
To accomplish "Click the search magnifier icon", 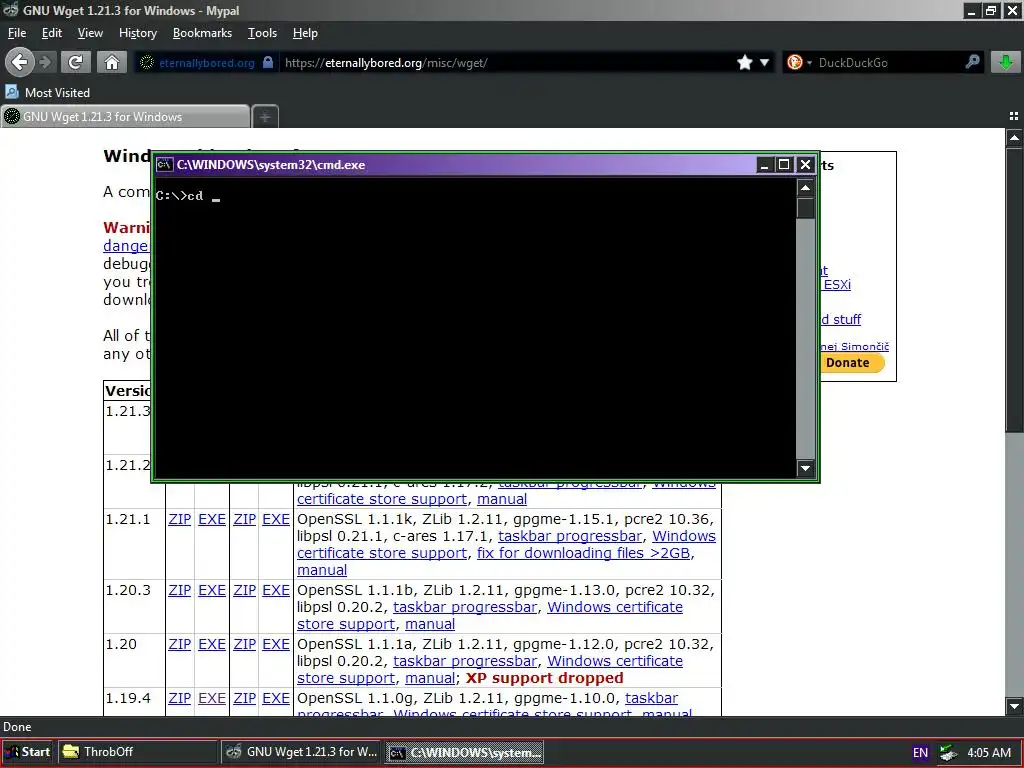I will [x=972, y=62].
